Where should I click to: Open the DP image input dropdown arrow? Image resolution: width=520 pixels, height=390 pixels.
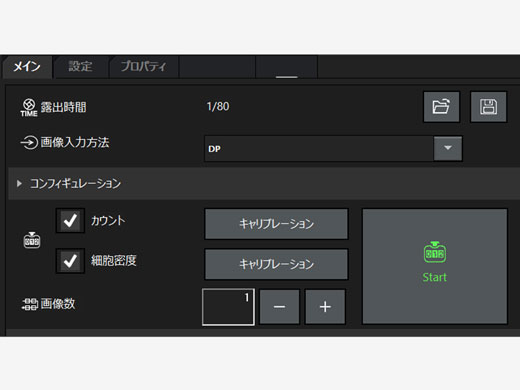coord(448,148)
